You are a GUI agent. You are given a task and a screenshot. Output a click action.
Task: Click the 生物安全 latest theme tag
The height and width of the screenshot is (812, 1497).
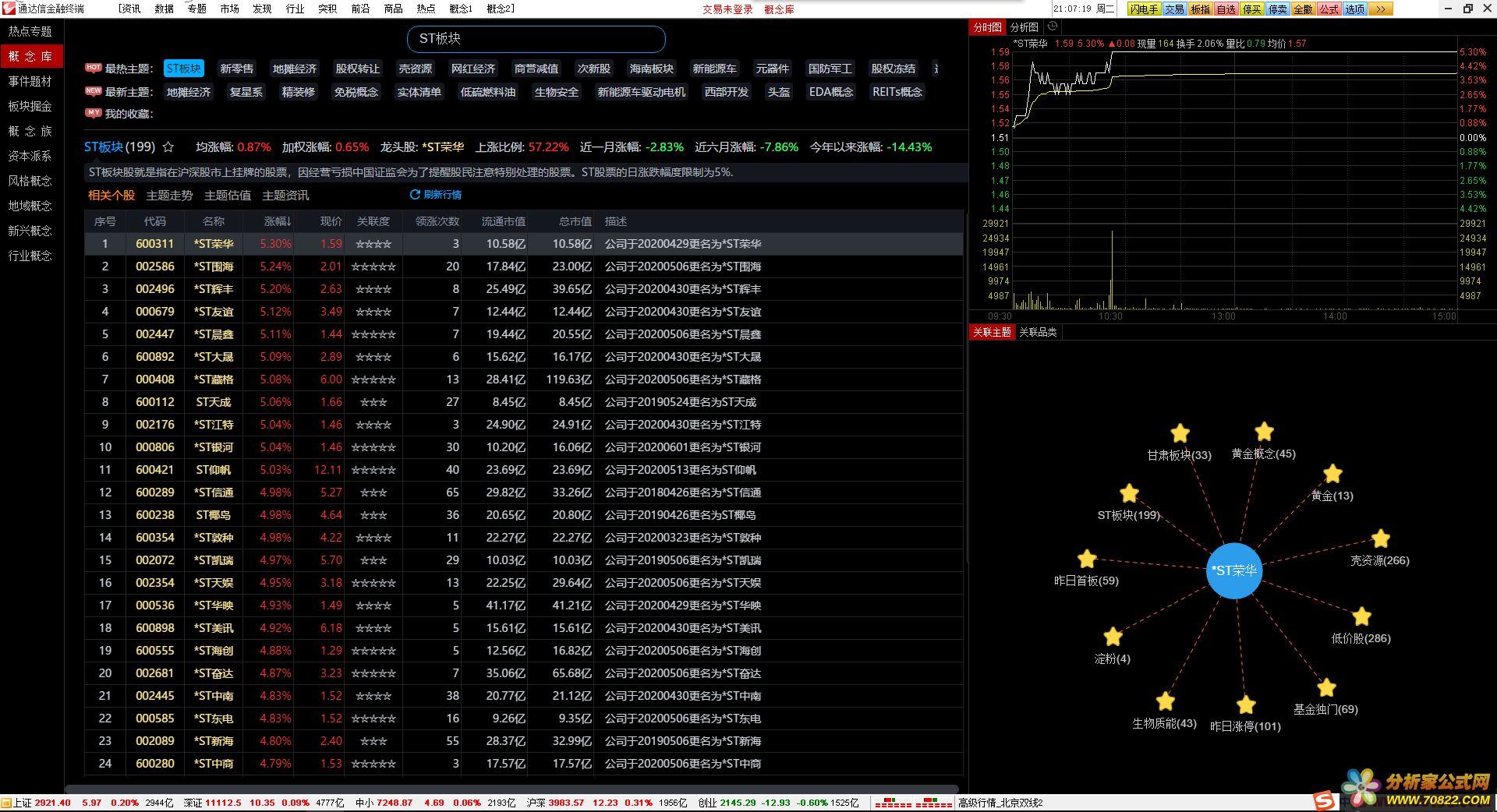click(557, 92)
